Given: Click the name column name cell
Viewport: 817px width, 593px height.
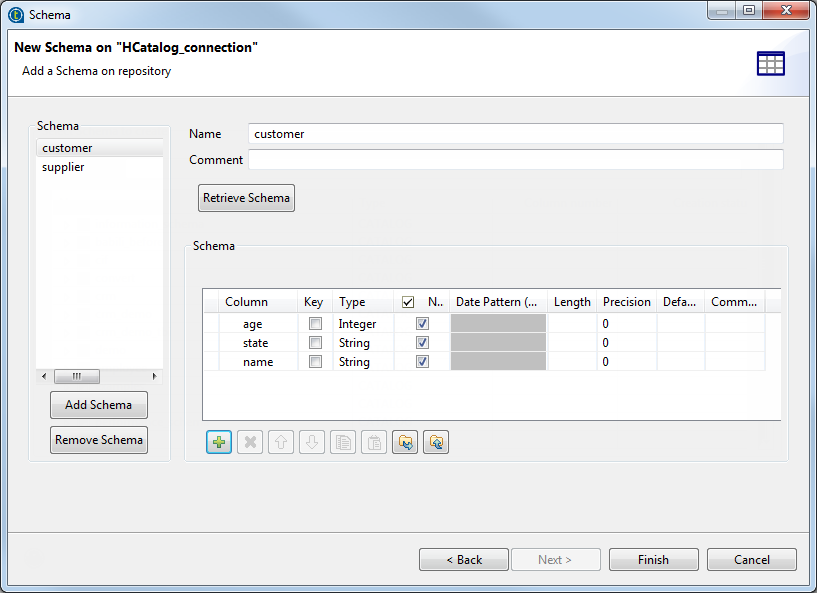Looking at the screenshot, I should (258, 362).
